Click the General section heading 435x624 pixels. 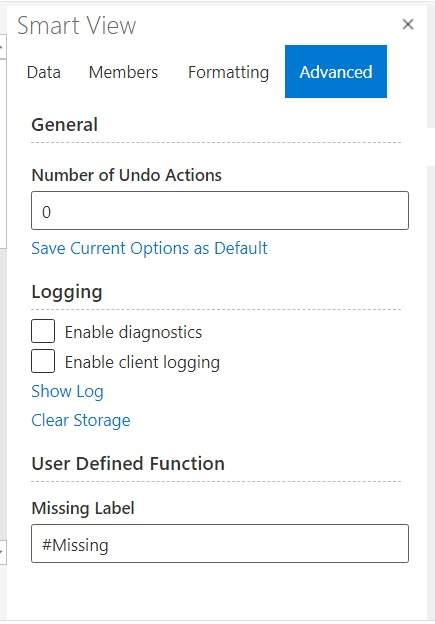pyautogui.click(x=64, y=125)
